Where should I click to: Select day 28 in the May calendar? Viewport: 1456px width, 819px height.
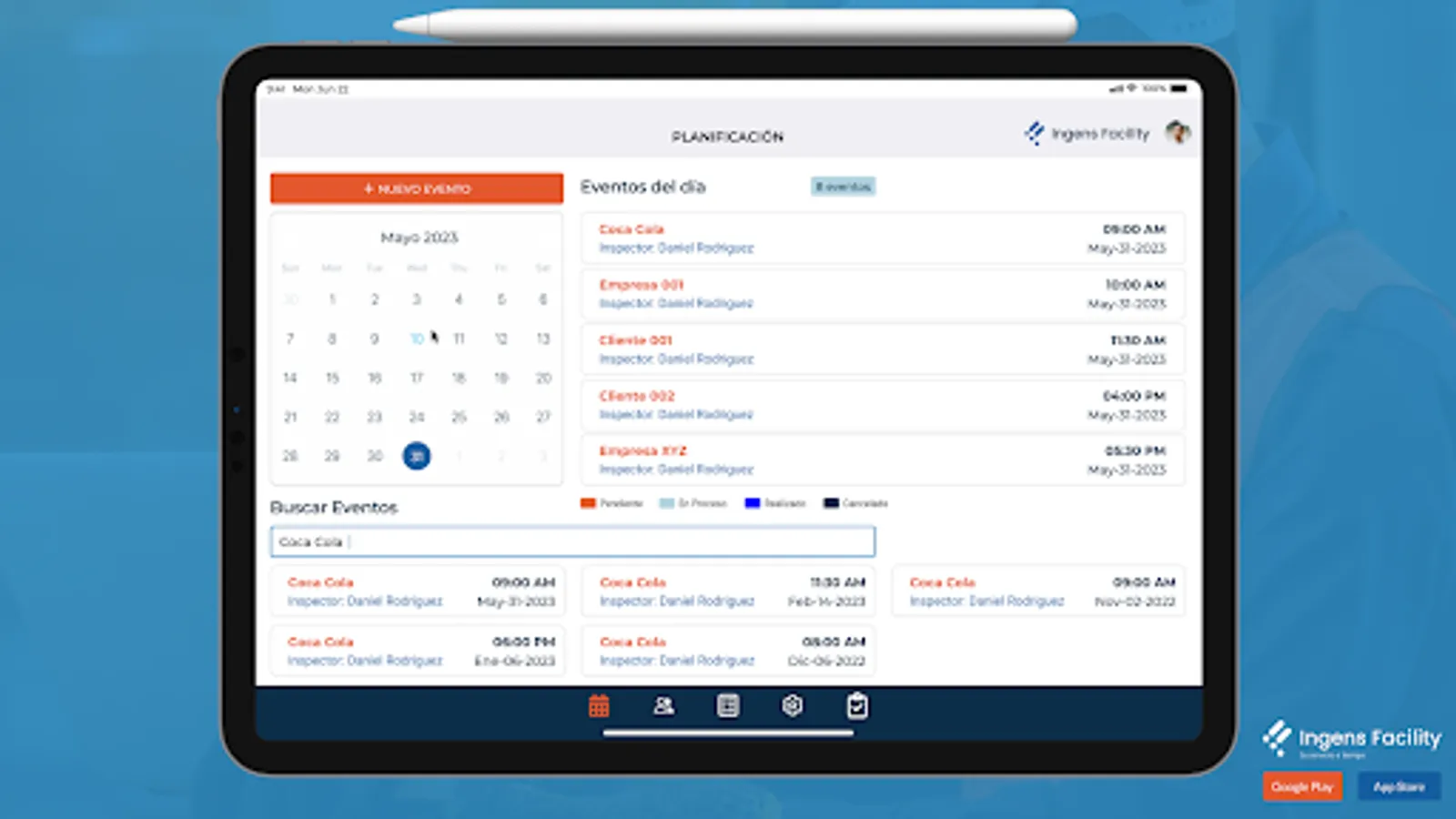coord(290,456)
